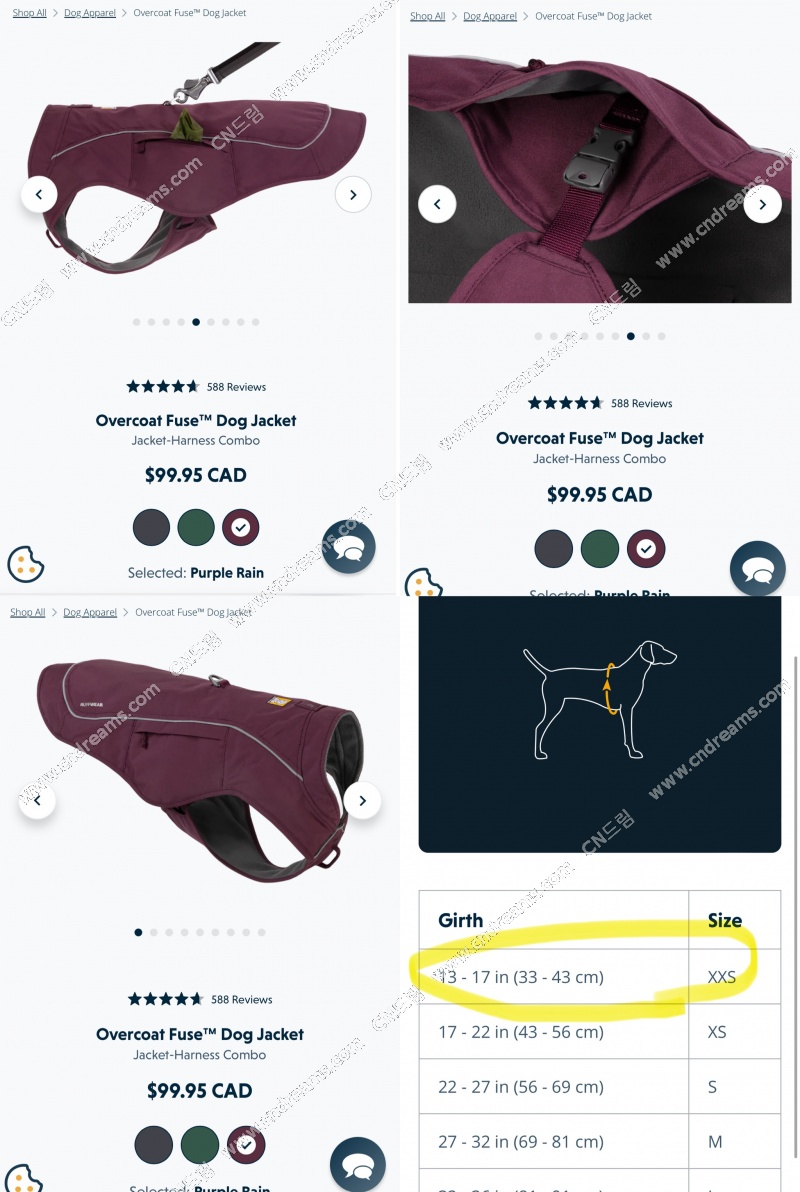Open Dog Apparel breadcrumb above buckle close-up
Viewport: 800px width, 1192px height.
[490, 16]
